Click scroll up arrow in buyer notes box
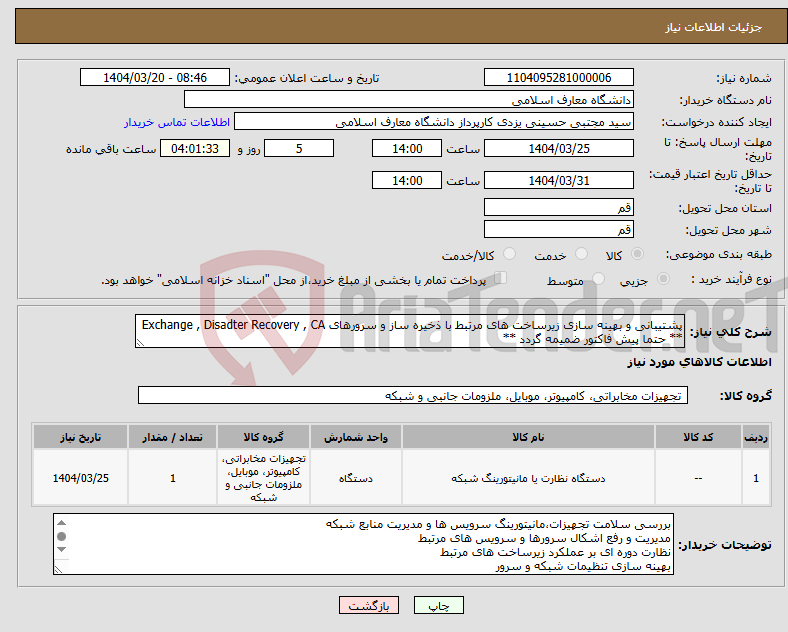 [61, 523]
